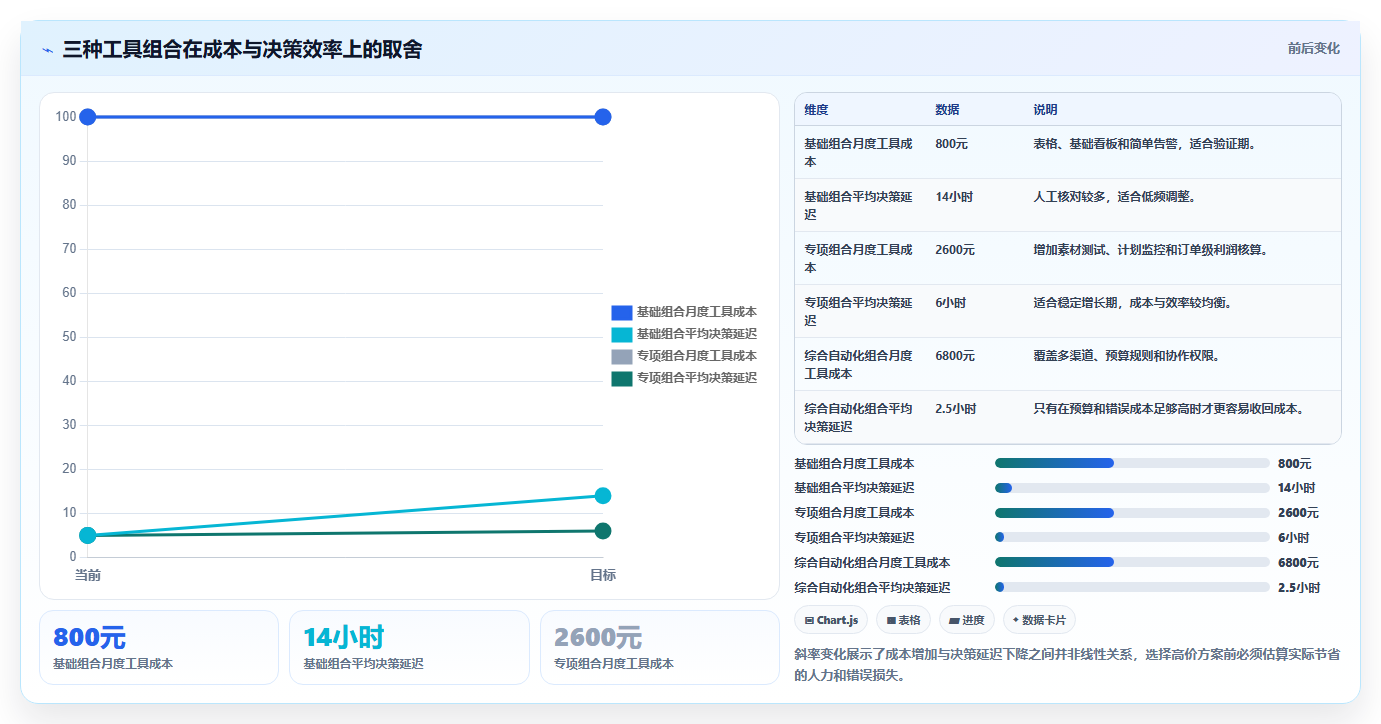Click the 6800元 value beside its progress bar
Image resolution: width=1381 pixels, height=724 pixels.
pyautogui.click(x=1298, y=563)
